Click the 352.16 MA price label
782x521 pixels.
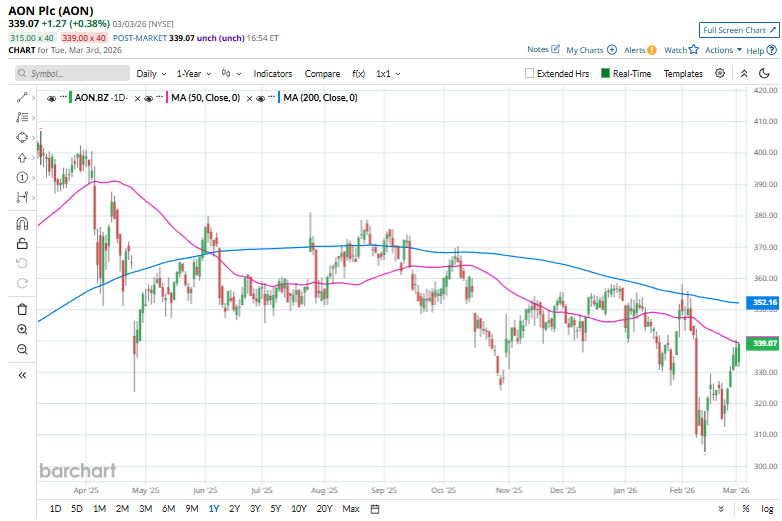tap(763, 302)
